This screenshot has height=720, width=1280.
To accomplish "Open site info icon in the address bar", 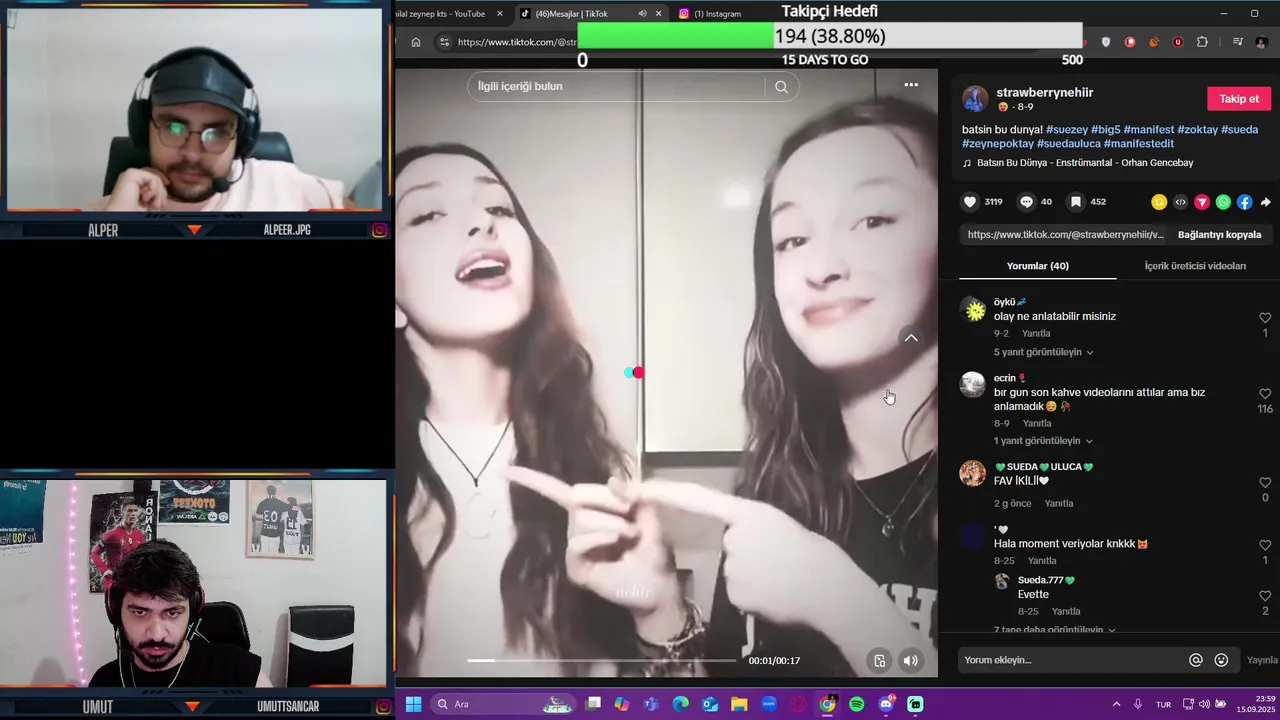I will [x=444, y=42].
